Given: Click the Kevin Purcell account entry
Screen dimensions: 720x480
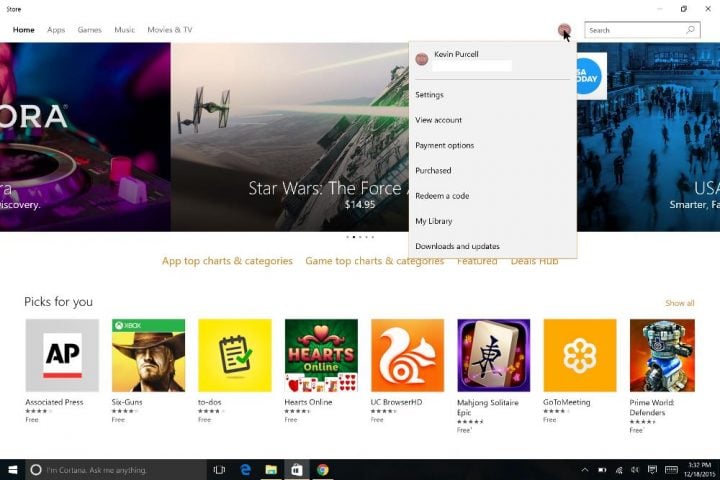Looking at the screenshot, I should 493,60.
